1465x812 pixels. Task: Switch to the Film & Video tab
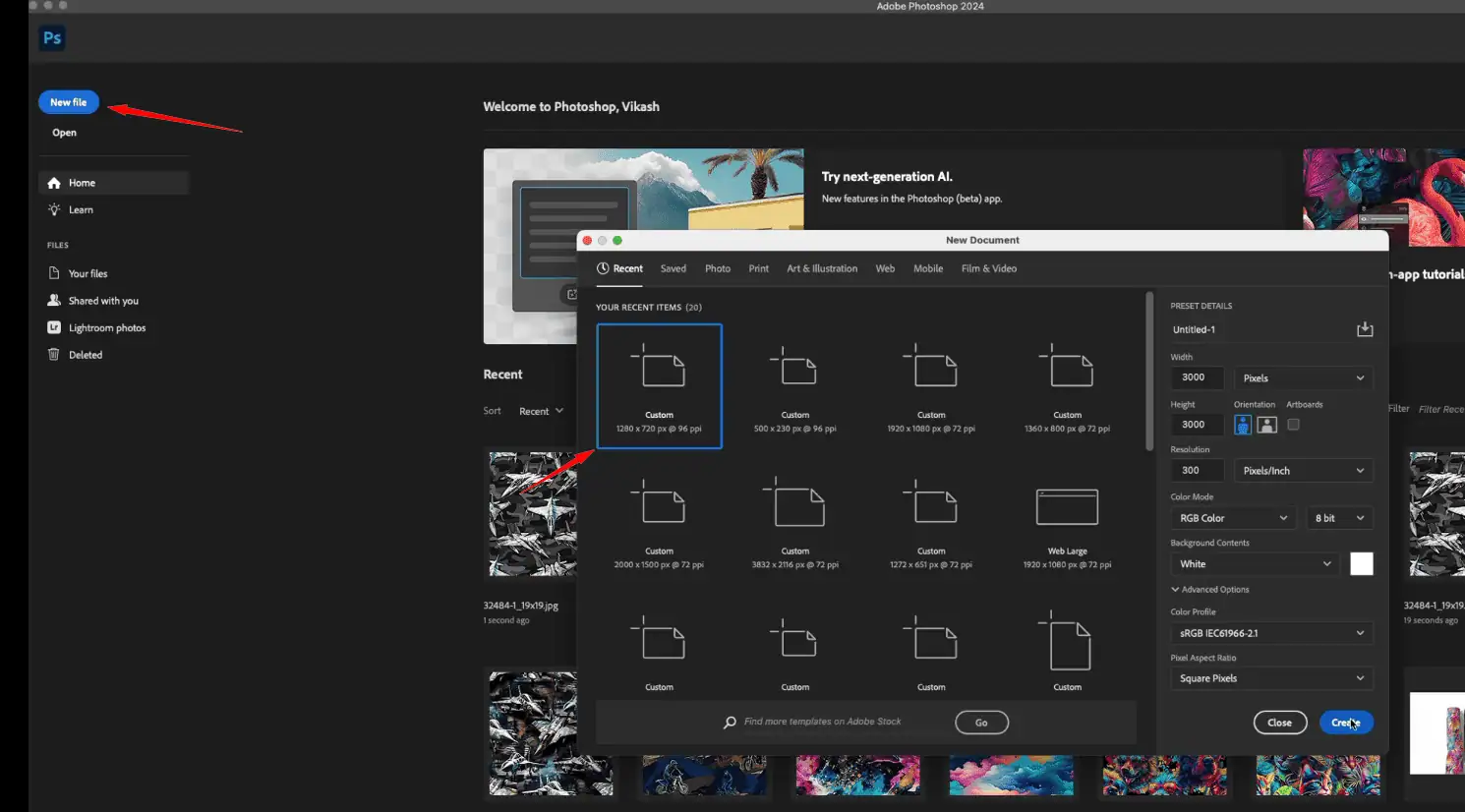(x=988, y=268)
